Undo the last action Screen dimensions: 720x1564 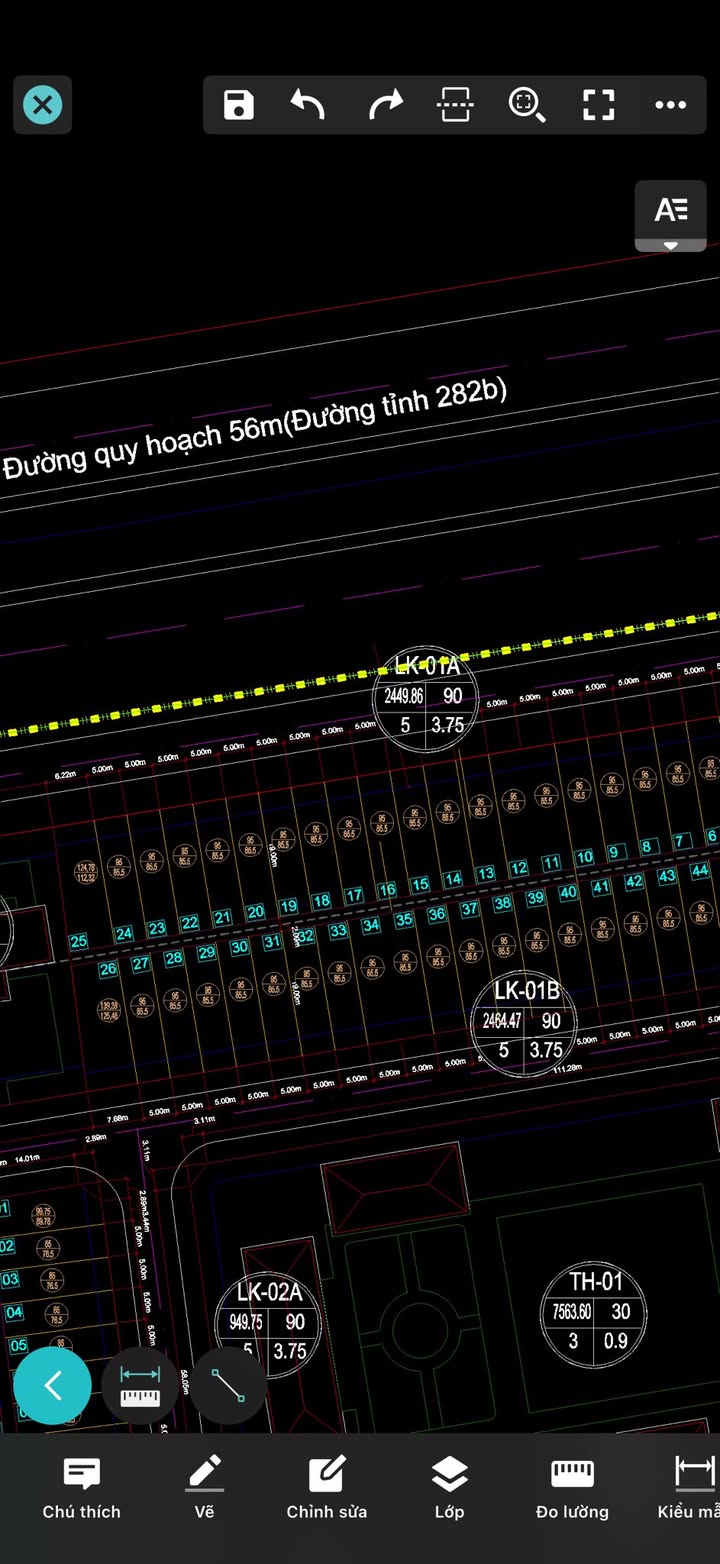pos(308,104)
